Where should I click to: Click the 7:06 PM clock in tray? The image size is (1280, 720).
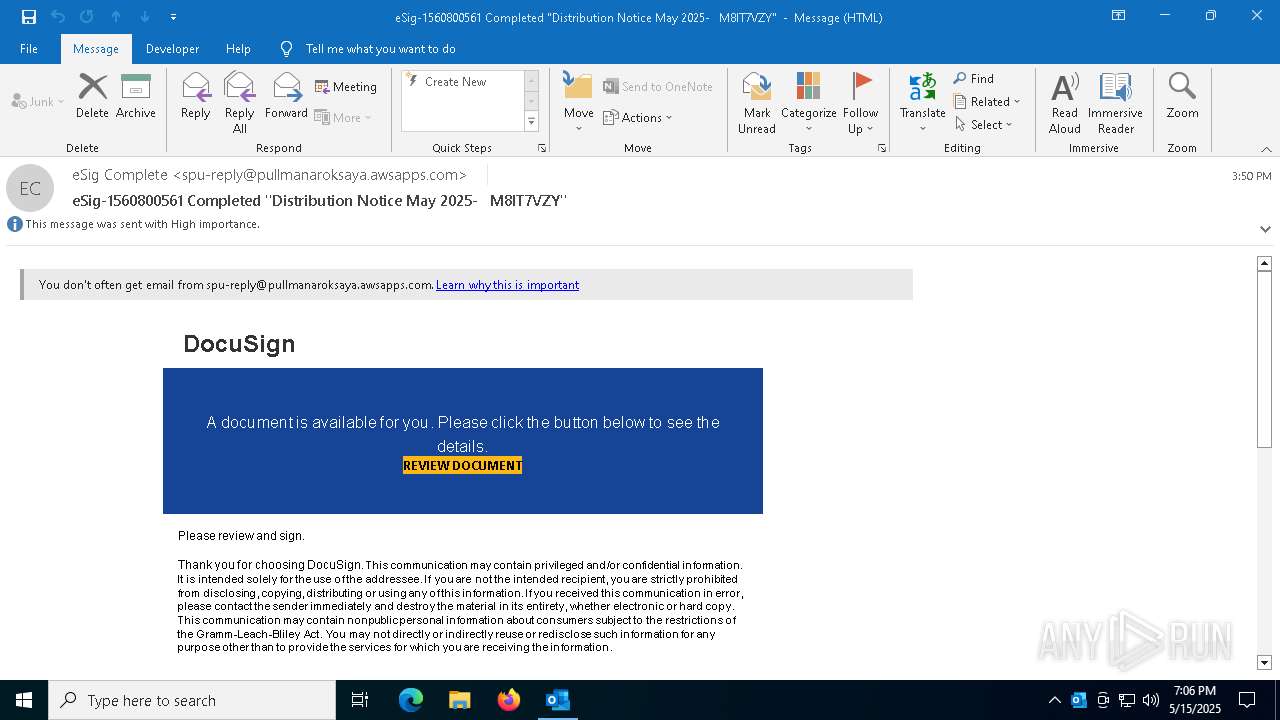point(1195,691)
